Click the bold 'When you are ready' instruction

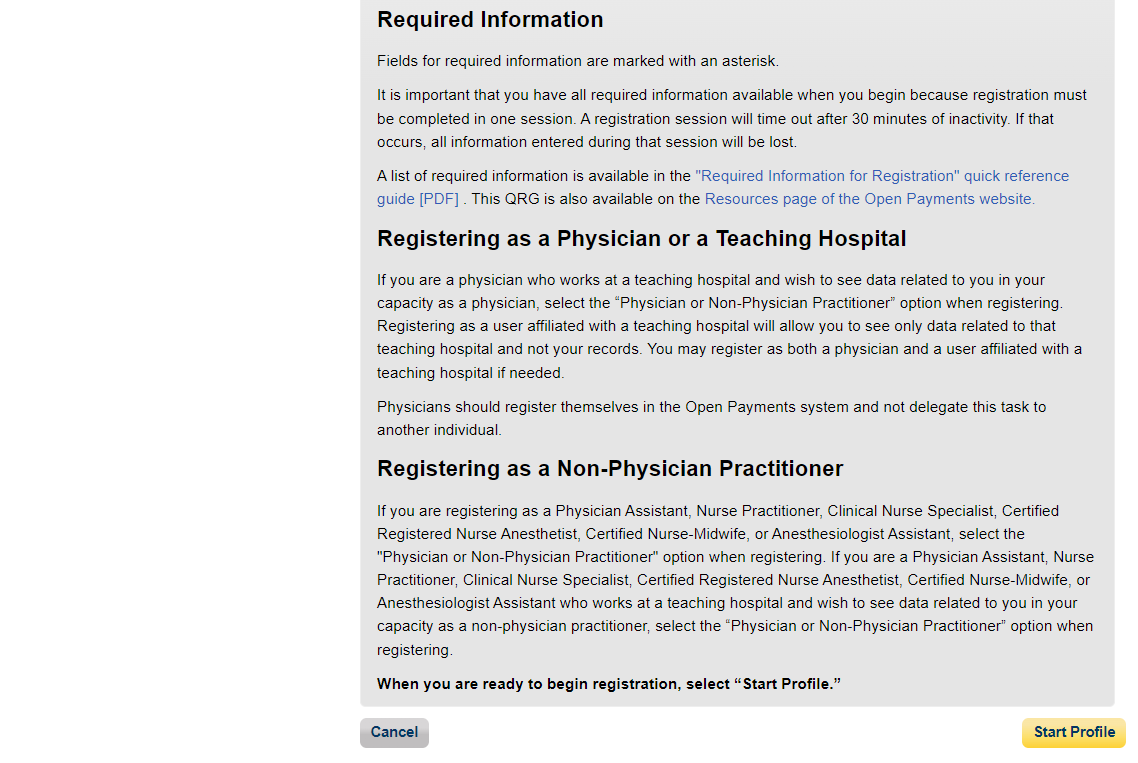coord(608,685)
